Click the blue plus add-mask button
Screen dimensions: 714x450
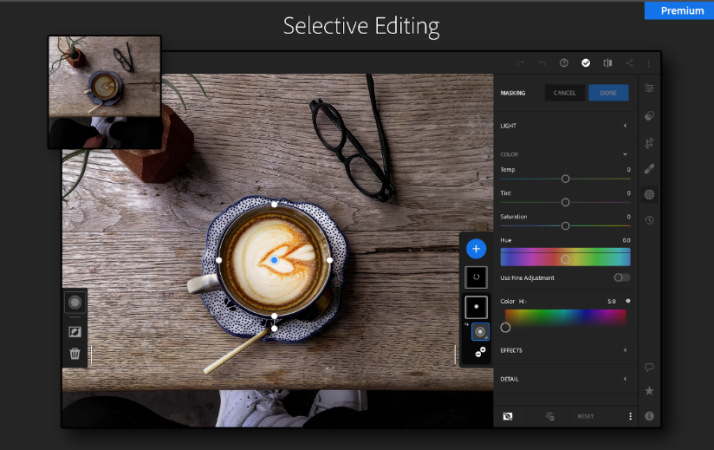click(476, 248)
